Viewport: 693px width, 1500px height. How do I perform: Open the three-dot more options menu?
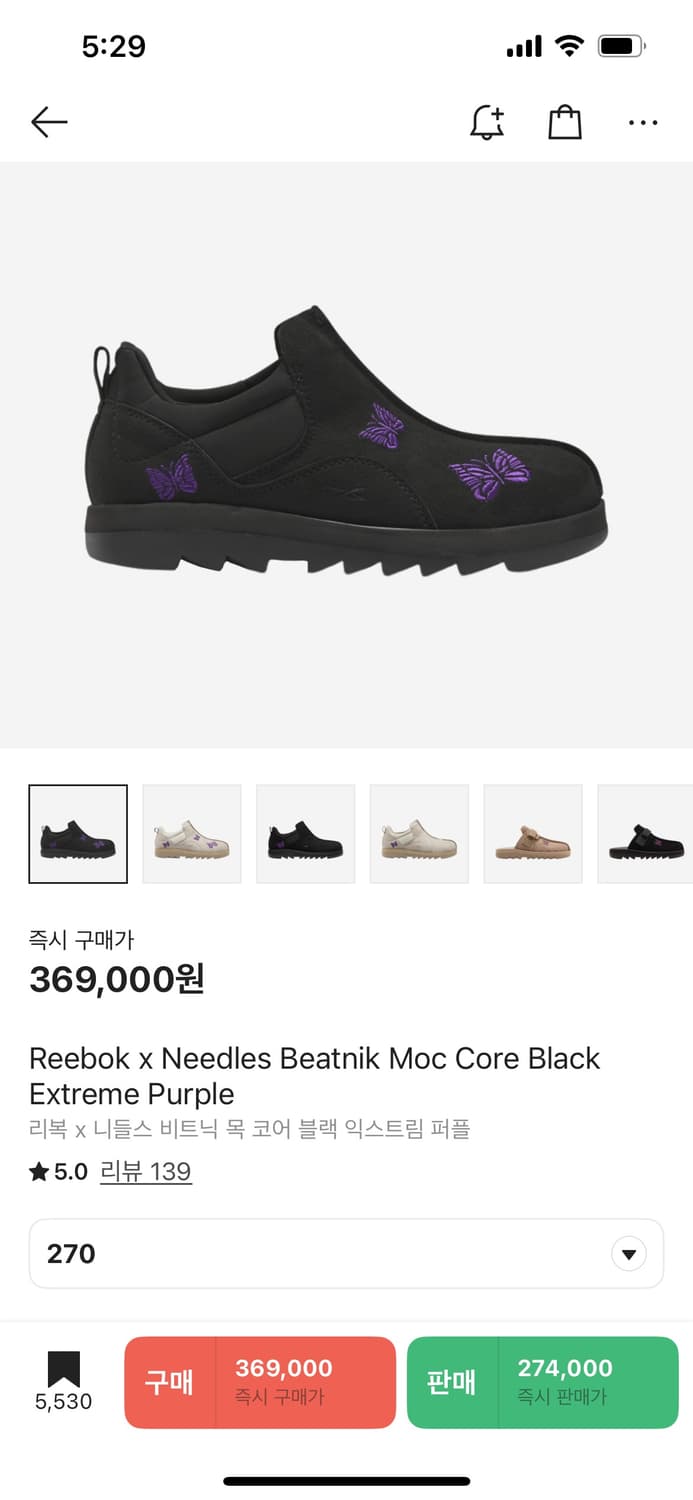point(643,122)
